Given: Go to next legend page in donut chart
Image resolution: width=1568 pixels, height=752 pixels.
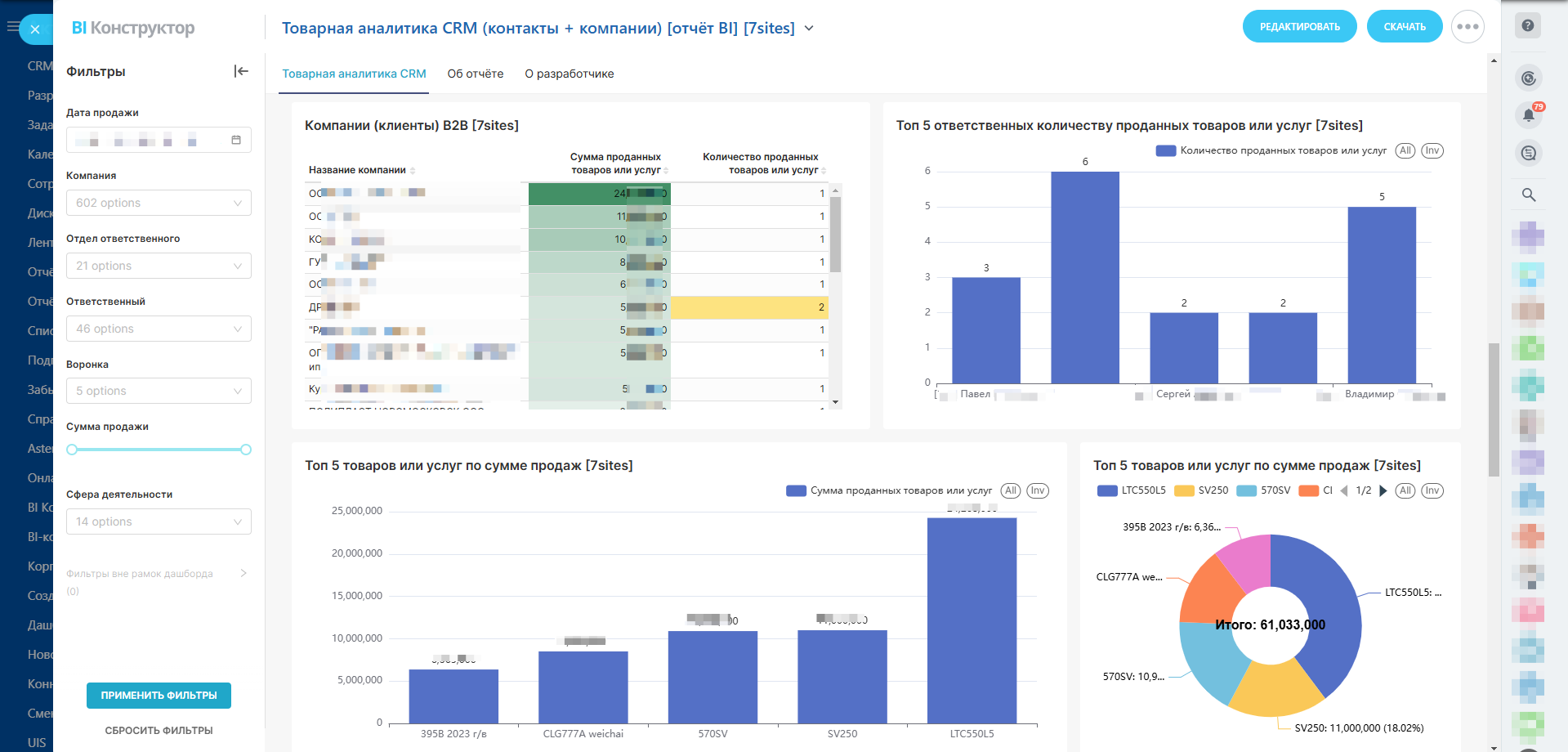Looking at the screenshot, I should point(1383,490).
